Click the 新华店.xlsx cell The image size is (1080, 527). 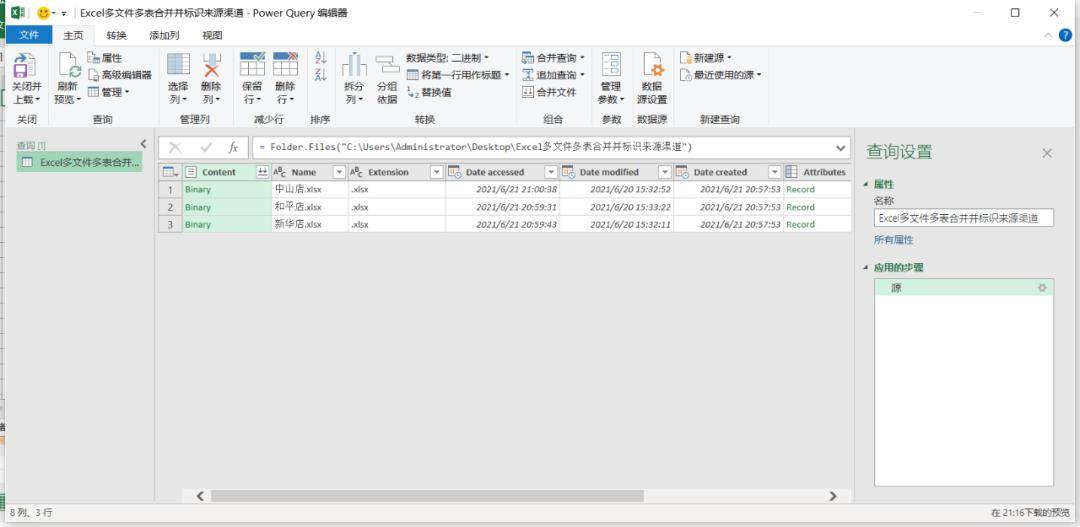click(x=310, y=225)
